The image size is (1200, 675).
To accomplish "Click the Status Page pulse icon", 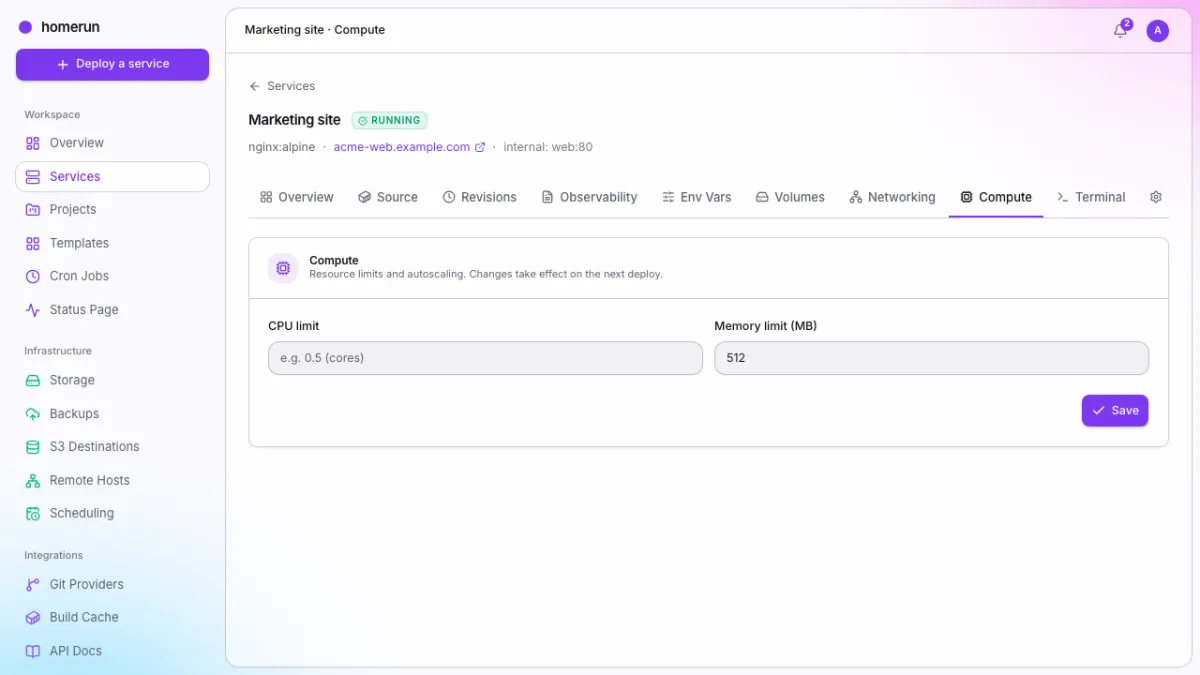I will (33, 310).
